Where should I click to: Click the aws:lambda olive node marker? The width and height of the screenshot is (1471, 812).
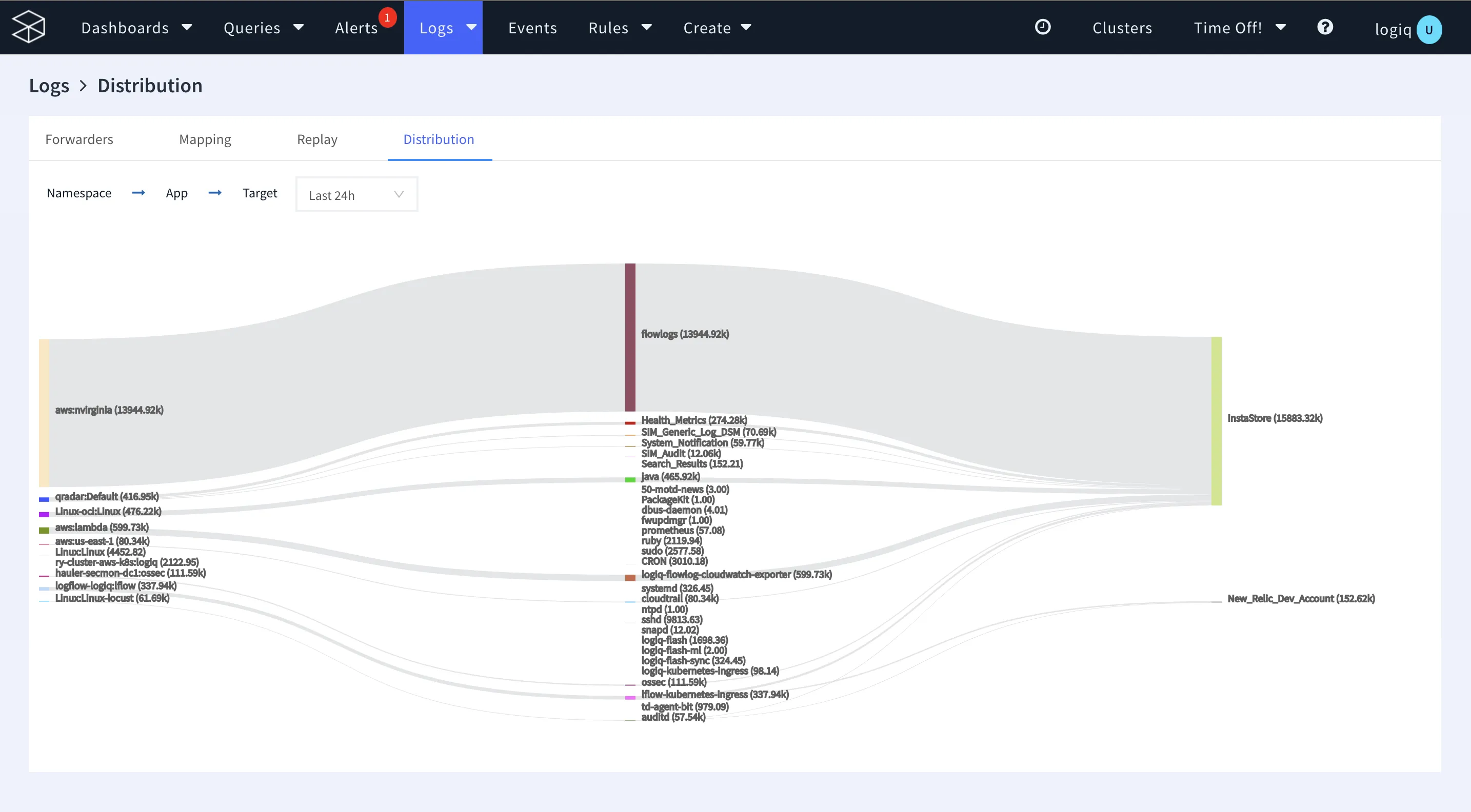44,530
